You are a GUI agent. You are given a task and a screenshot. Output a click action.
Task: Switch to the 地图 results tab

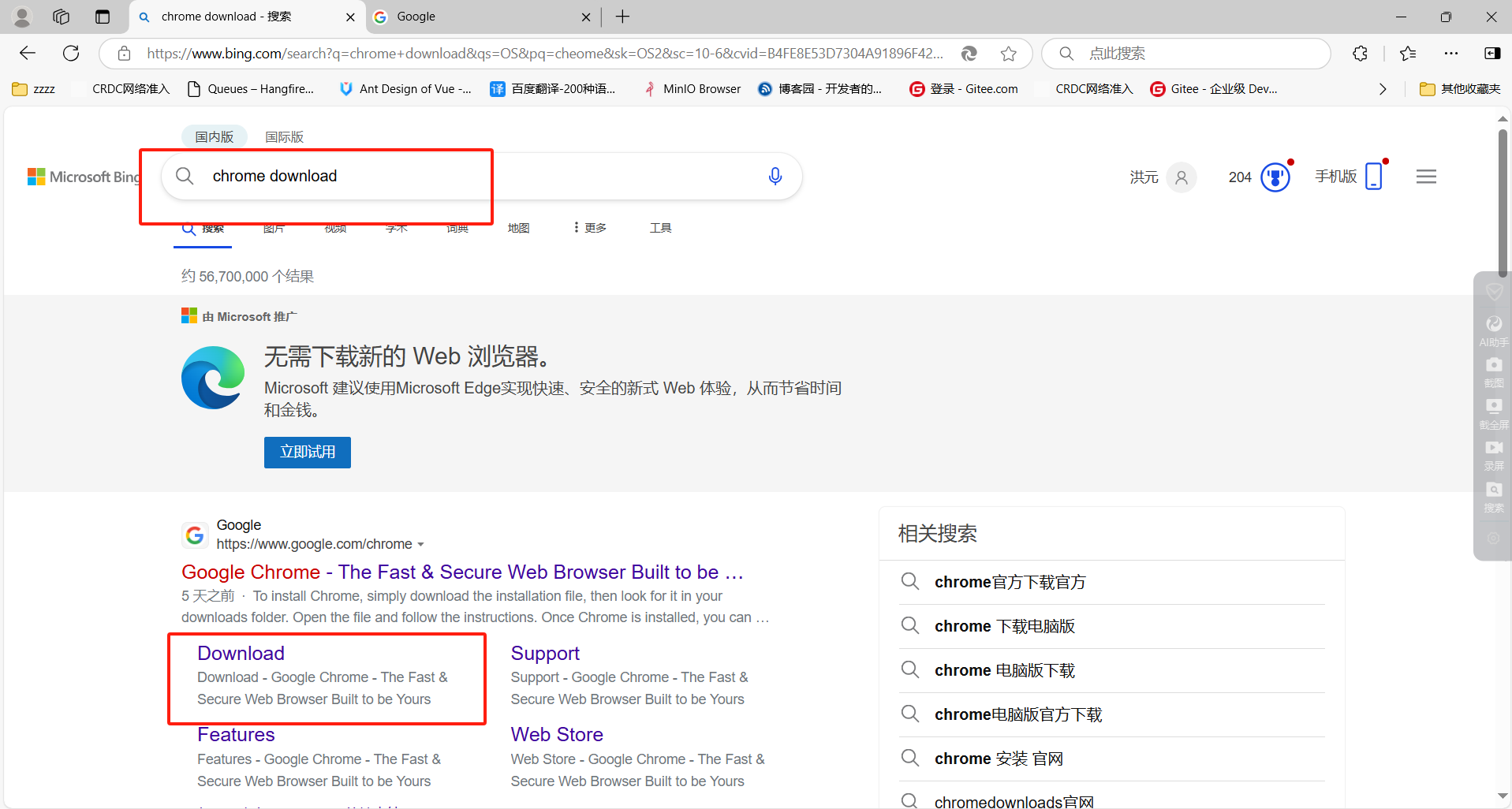(518, 228)
